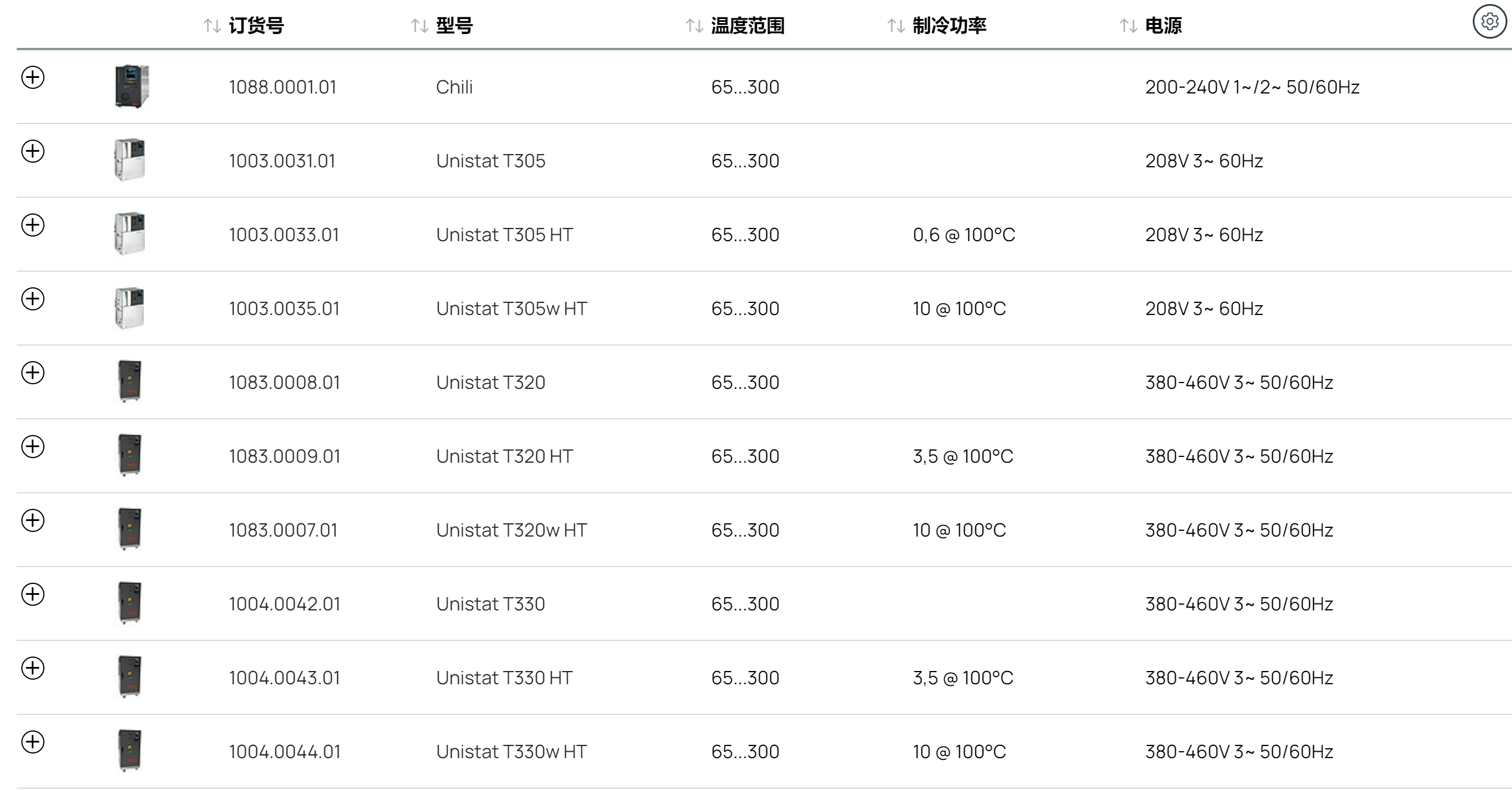Click the model name Unistat T305w HT

pos(511,309)
